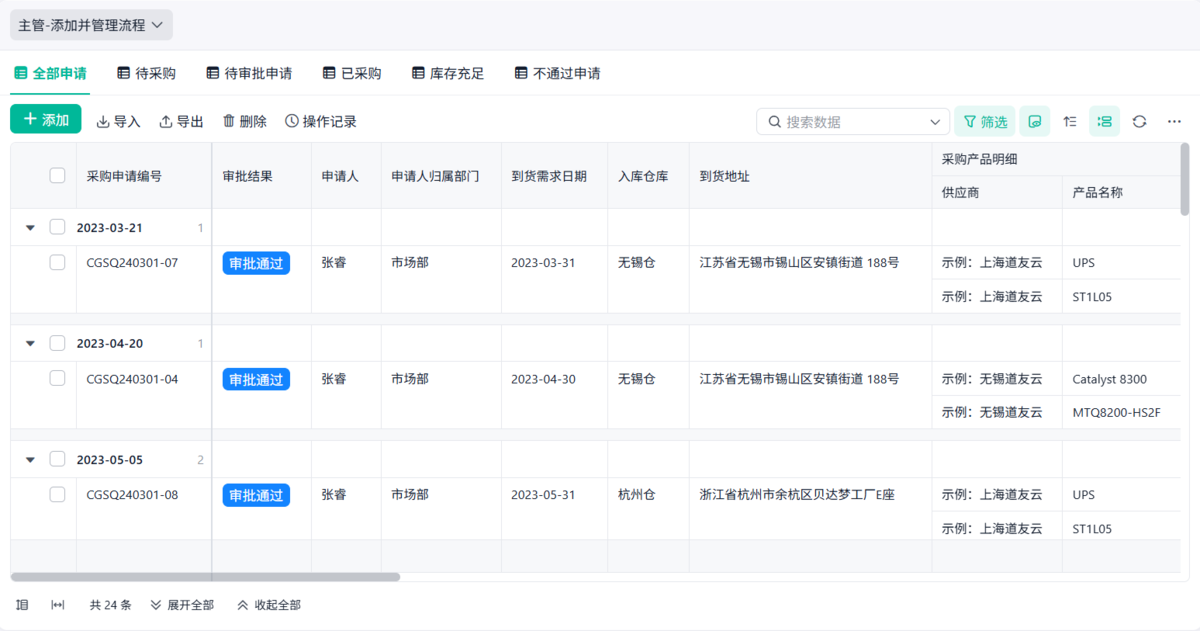This screenshot has height=631, width=1200.
Task: Tick the select-all checkbox in the header
Action: point(58,175)
